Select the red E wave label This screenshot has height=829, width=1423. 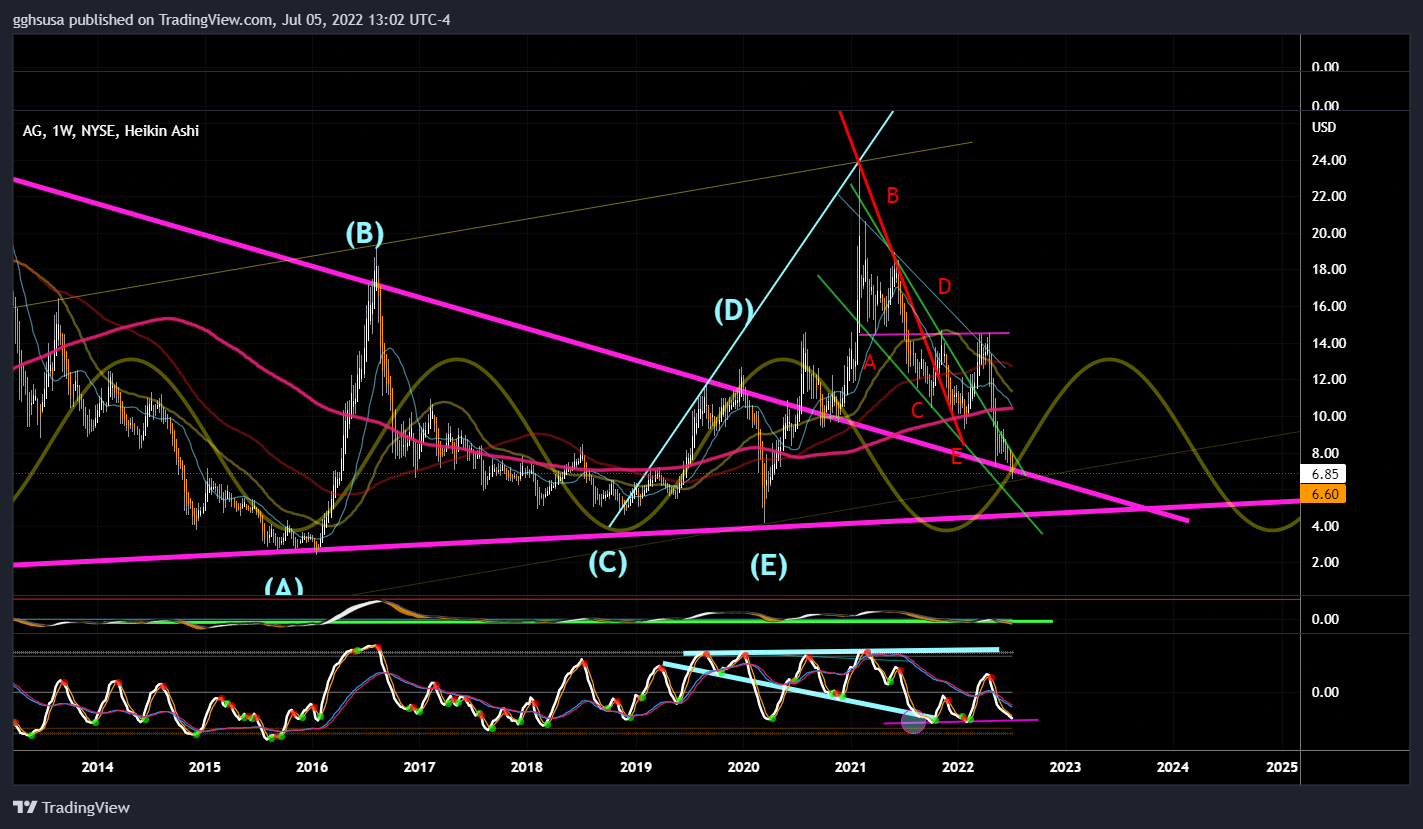click(x=956, y=458)
